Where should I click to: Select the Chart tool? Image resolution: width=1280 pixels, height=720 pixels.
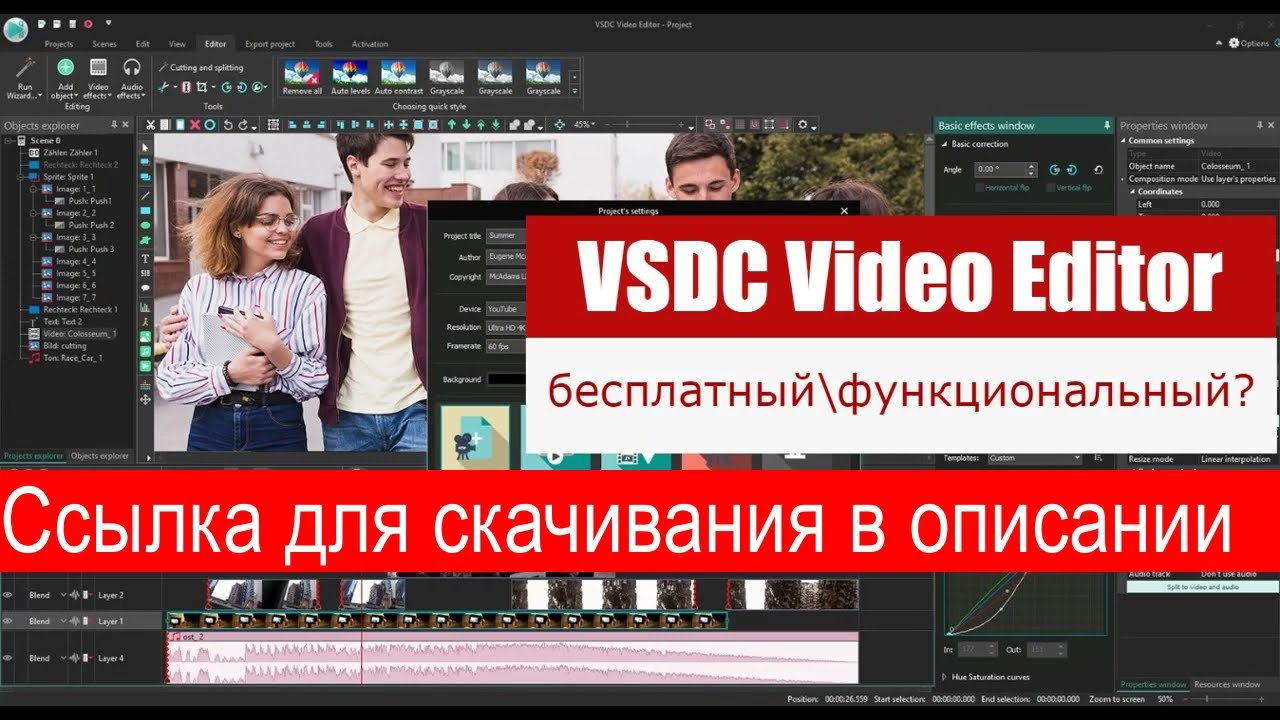[145, 308]
